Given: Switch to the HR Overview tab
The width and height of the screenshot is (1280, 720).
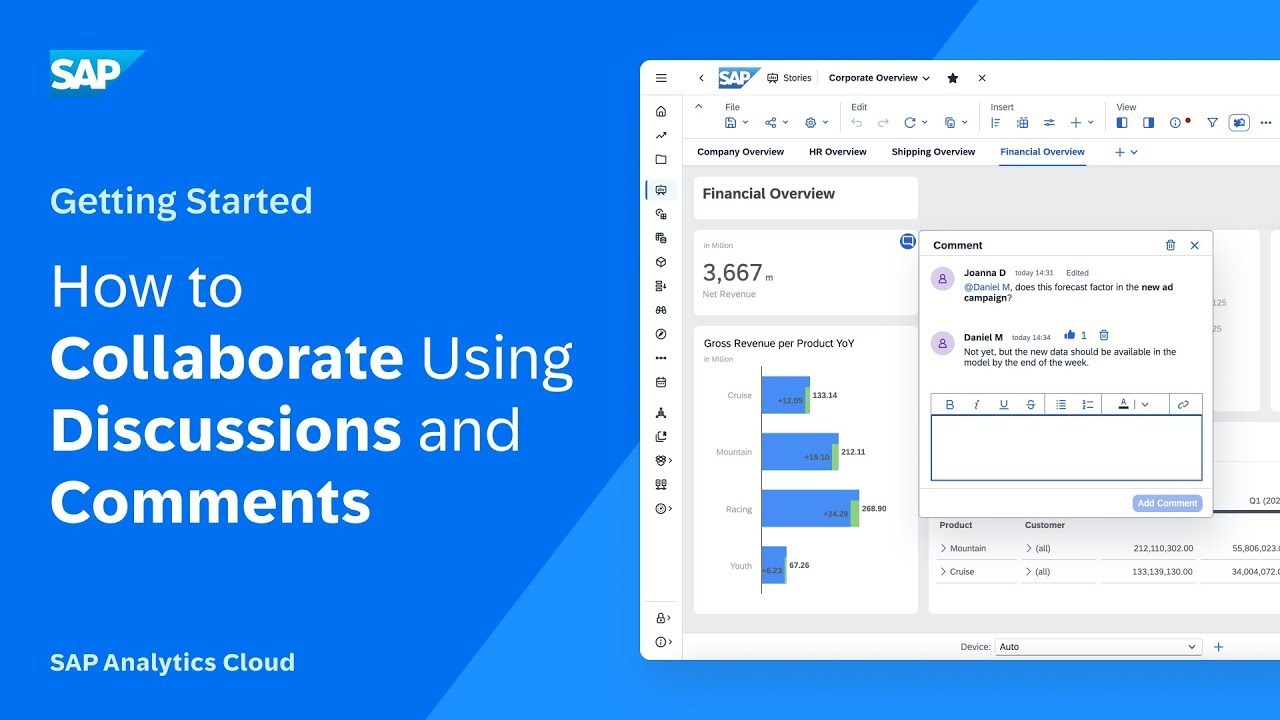Looking at the screenshot, I should (x=838, y=152).
